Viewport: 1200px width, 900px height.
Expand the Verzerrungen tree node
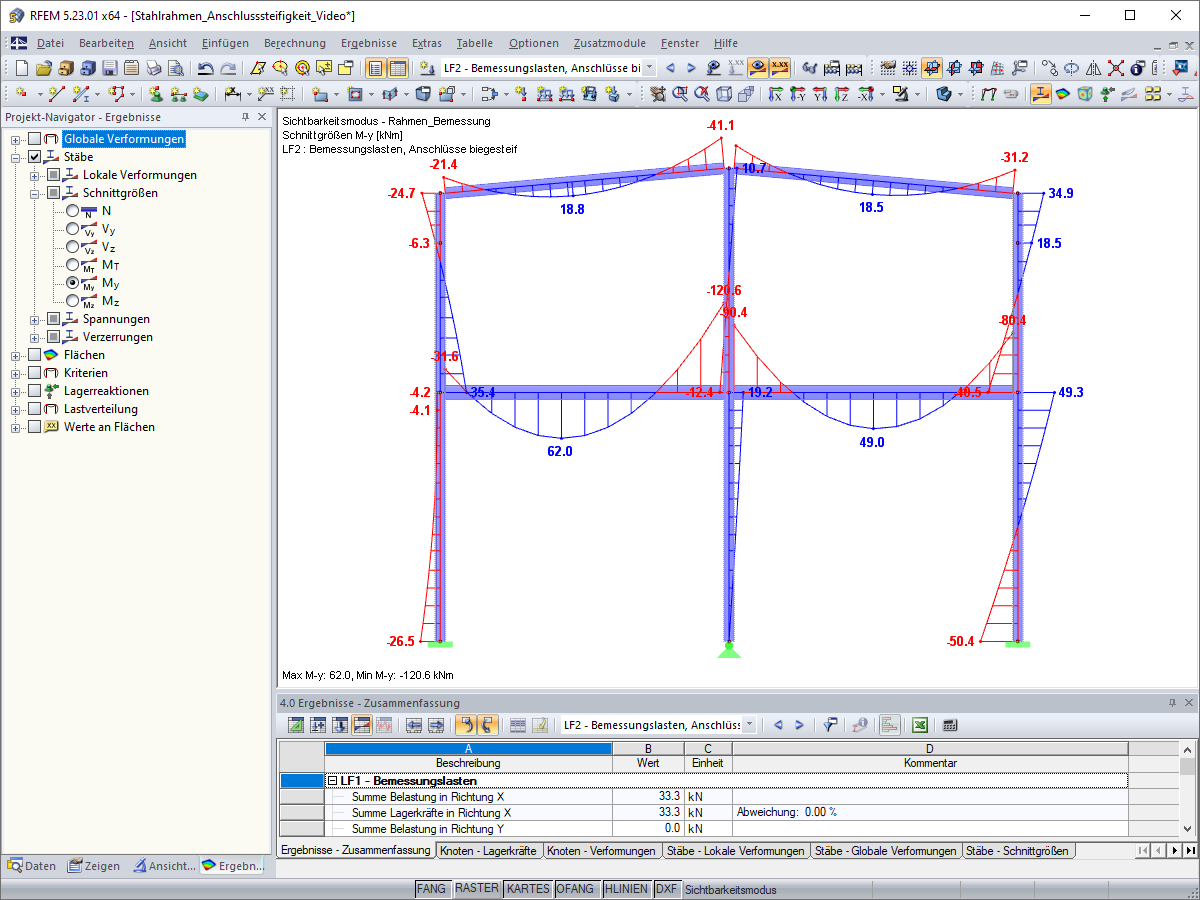[35, 337]
